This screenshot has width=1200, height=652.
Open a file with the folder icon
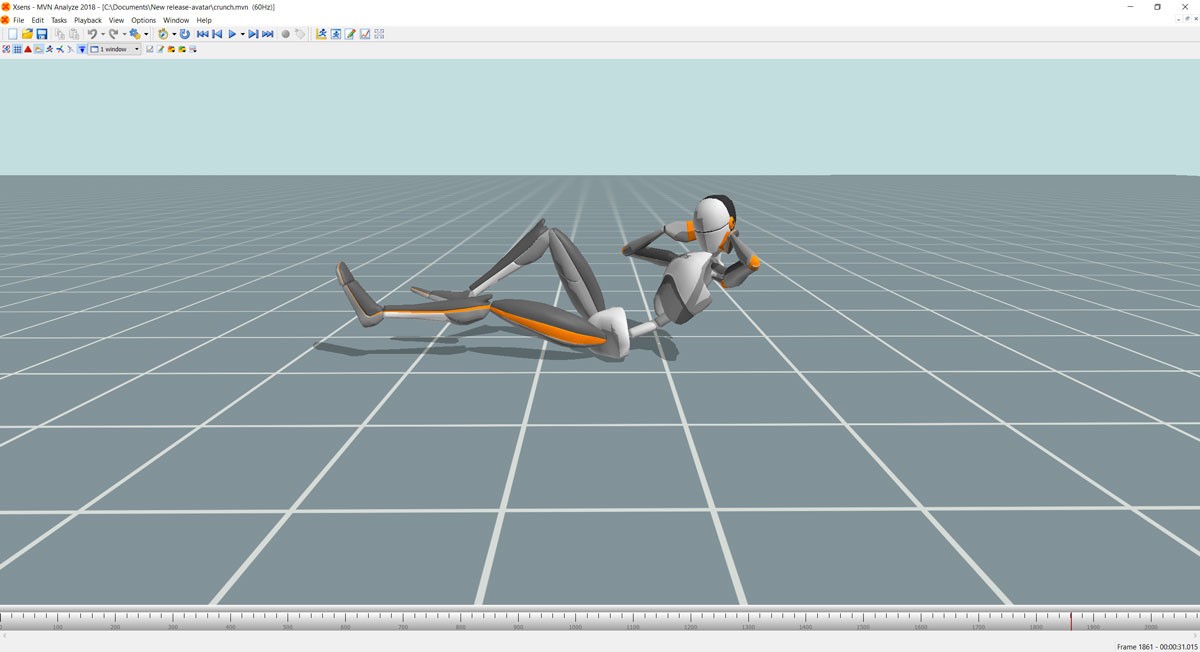coord(28,34)
